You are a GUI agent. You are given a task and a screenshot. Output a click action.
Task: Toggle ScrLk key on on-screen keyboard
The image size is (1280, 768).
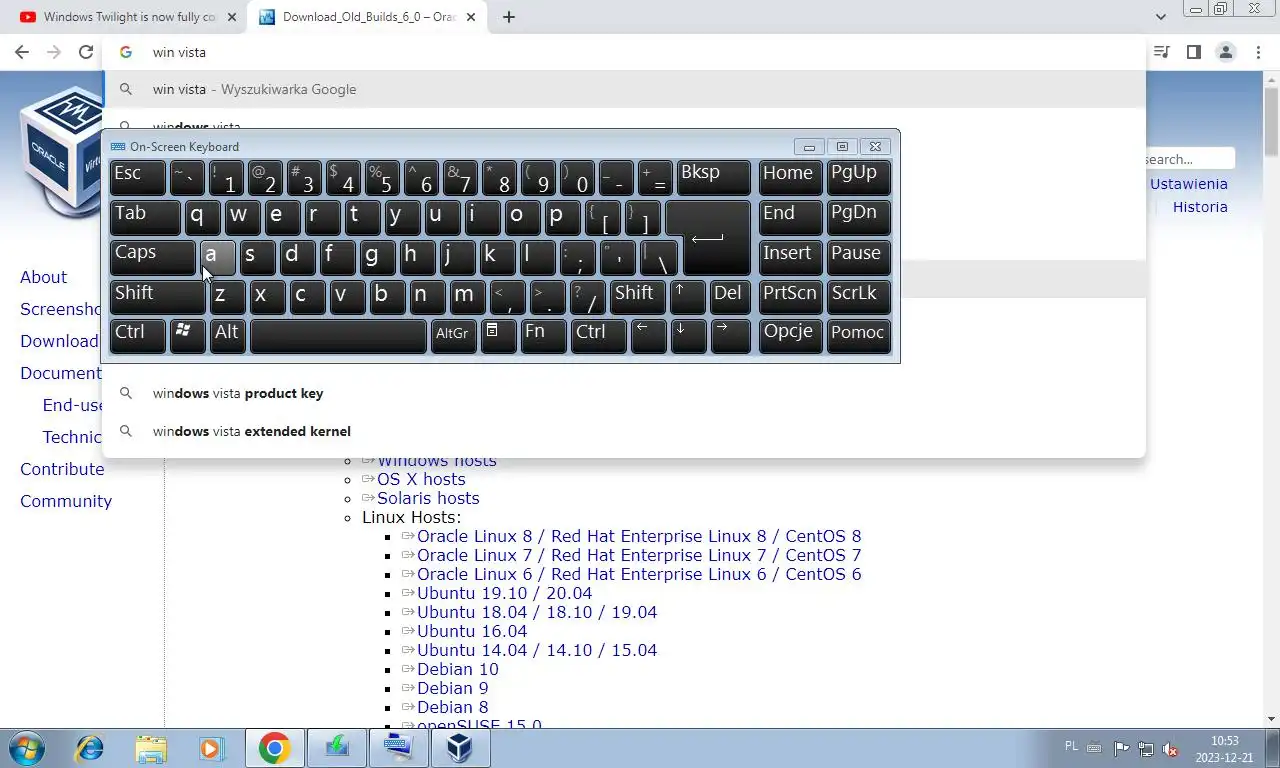coord(858,296)
